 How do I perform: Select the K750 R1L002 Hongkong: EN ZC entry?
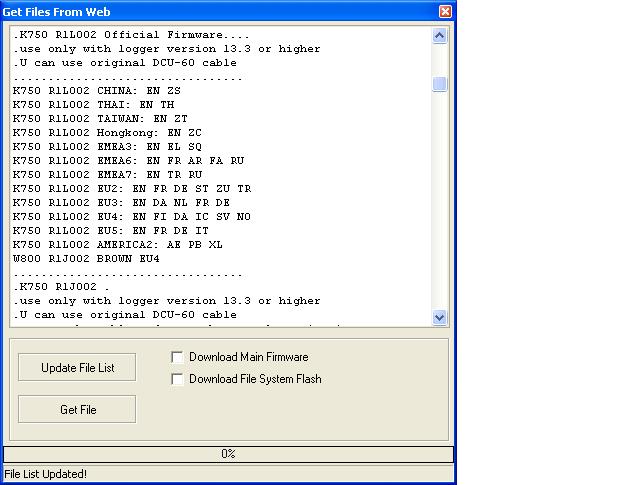[107, 133]
